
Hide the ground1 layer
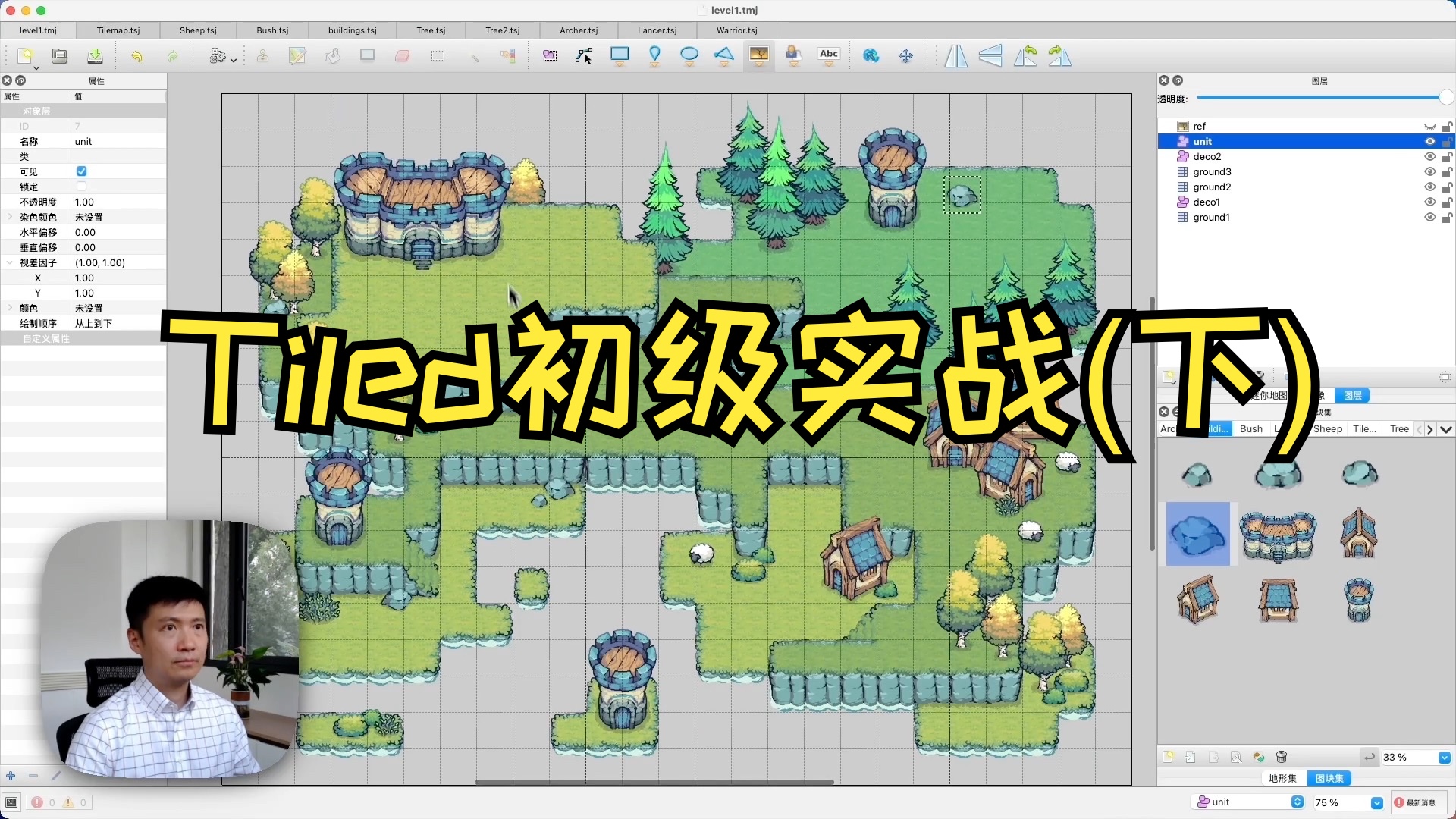click(x=1429, y=217)
